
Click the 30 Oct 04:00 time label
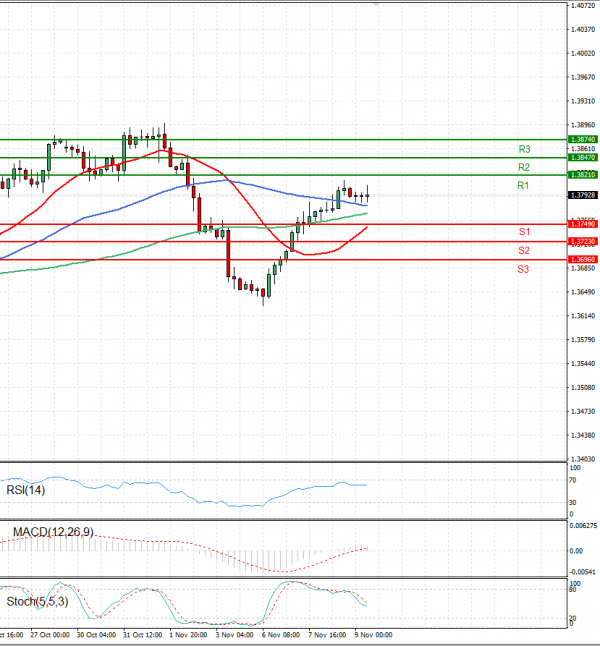pos(96,635)
